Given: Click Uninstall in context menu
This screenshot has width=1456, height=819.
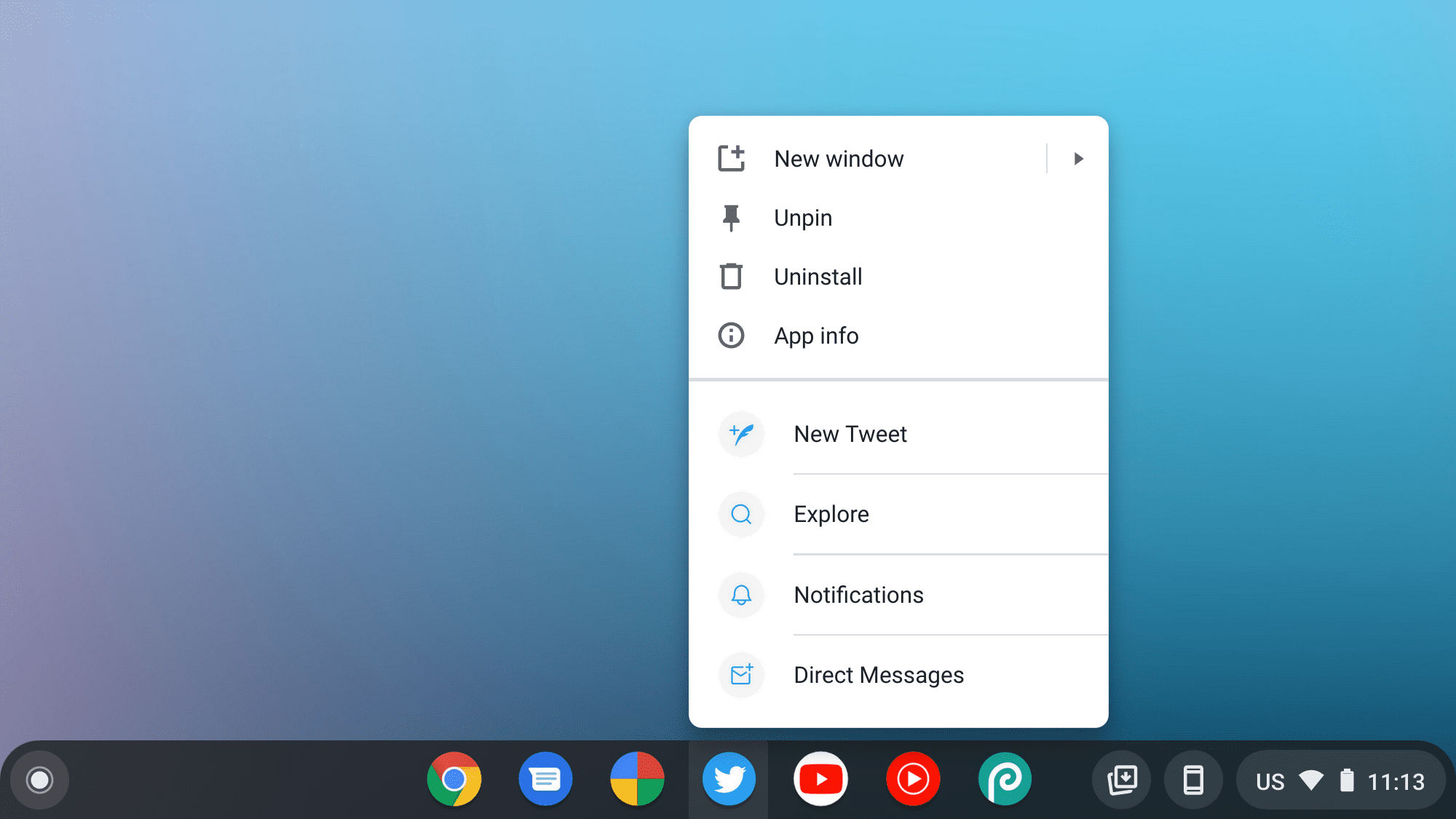Looking at the screenshot, I should pyautogui.click(x=818, y=276).
